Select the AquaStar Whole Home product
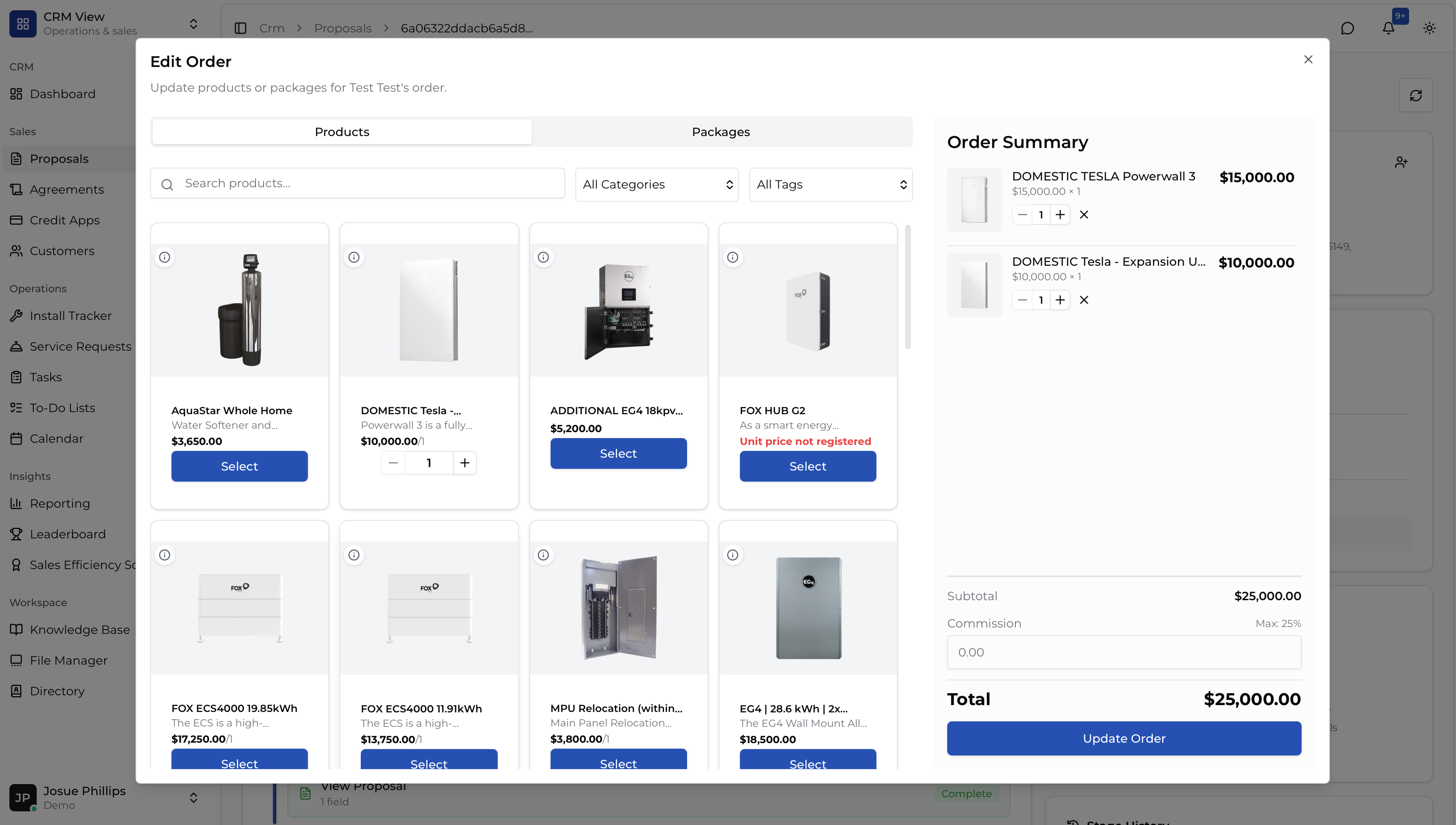 click(240, 466)
